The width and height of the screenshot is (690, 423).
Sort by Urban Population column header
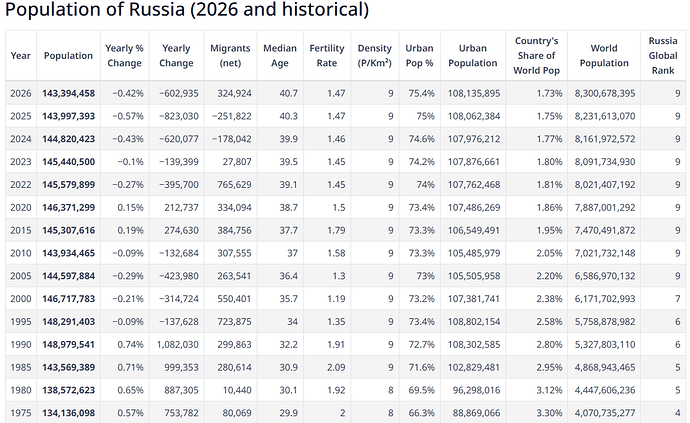[472, 55]
